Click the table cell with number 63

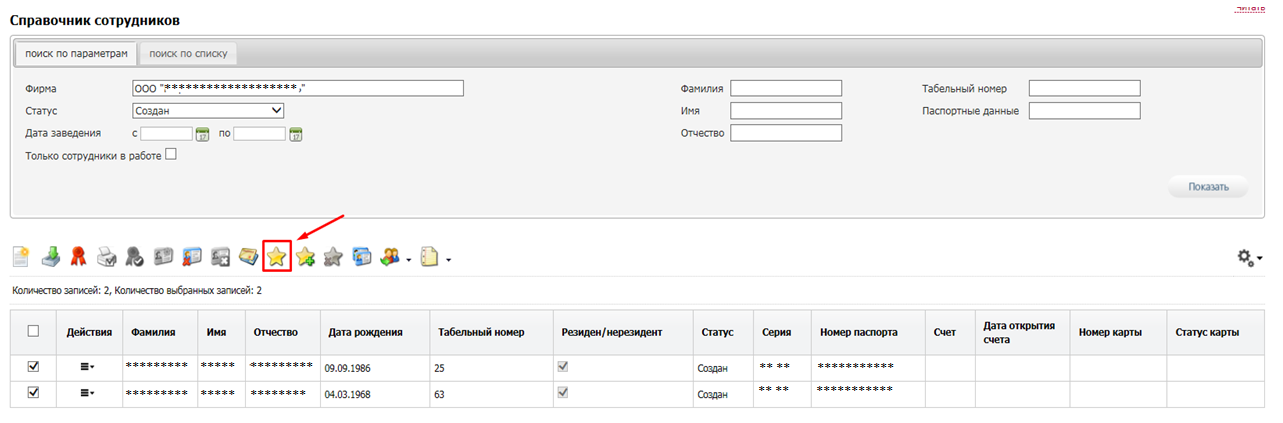[x=491, y=394]
